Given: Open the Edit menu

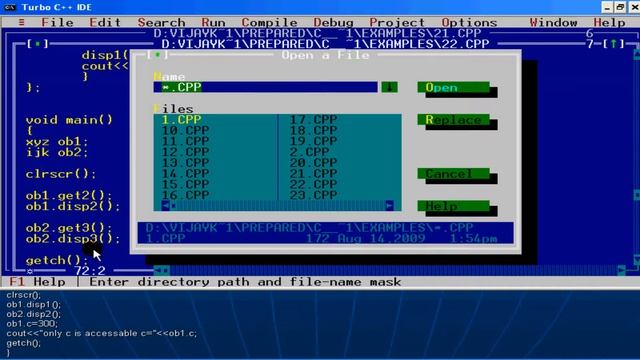Looking at the screenshot, I should (x=105, y=22).
